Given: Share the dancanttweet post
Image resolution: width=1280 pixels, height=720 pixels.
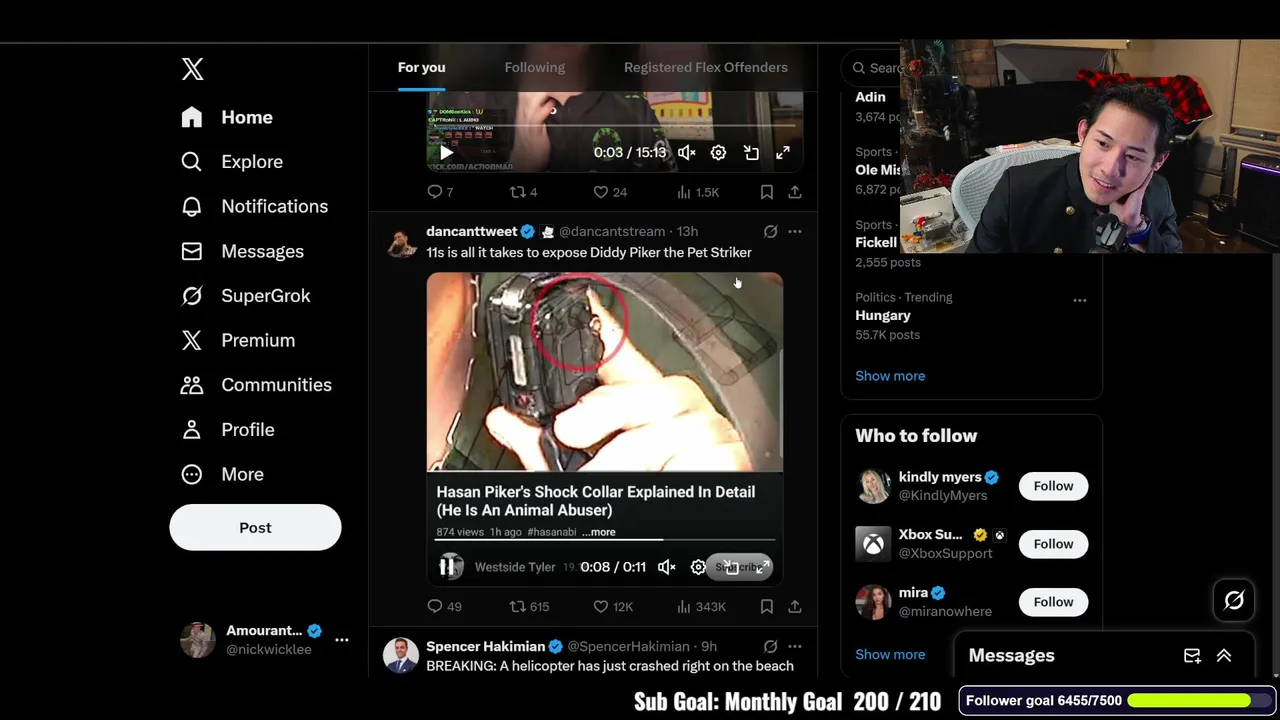Looking at the screenshot, I should [795, 606].
